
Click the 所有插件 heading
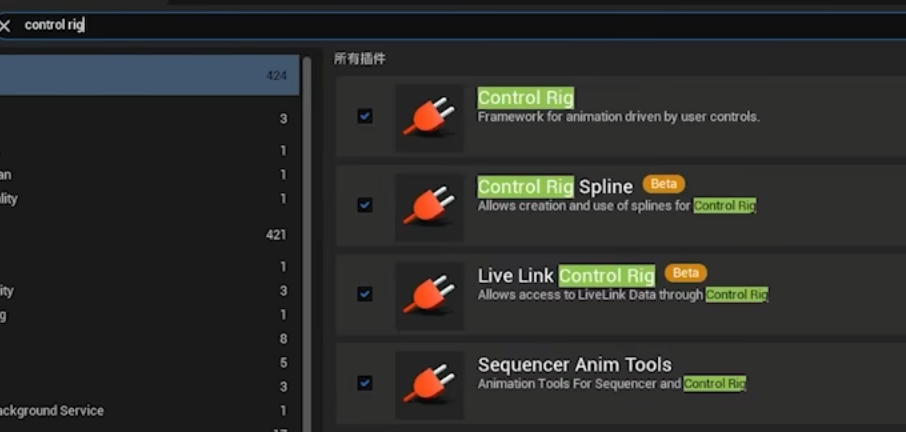coord(359,59)
